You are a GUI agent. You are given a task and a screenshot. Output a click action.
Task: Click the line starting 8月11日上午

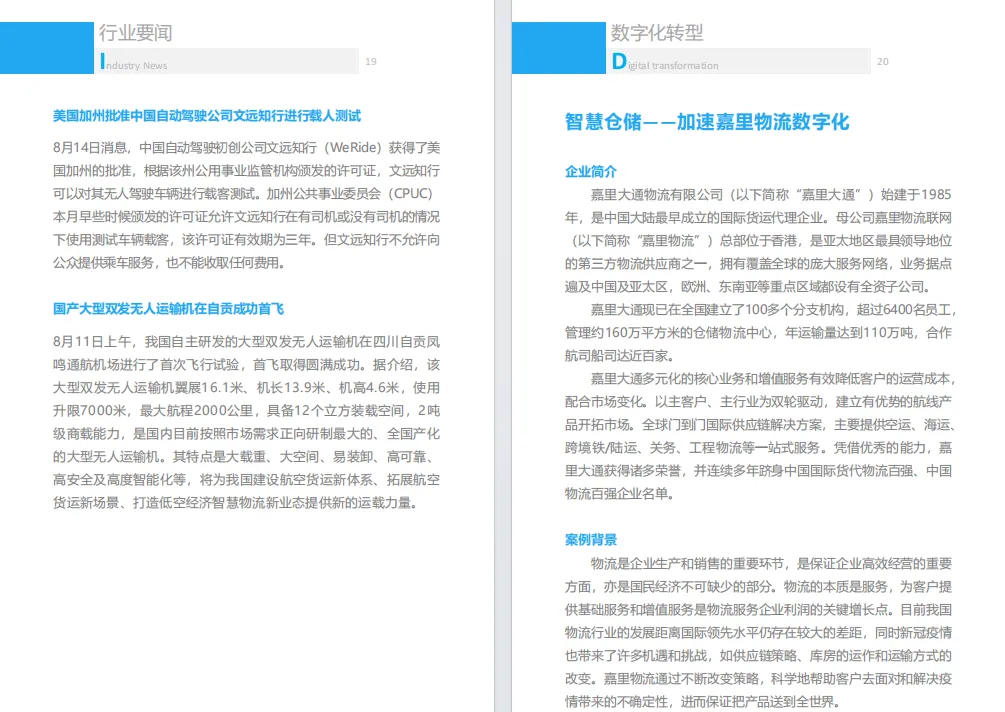(246, 342)
